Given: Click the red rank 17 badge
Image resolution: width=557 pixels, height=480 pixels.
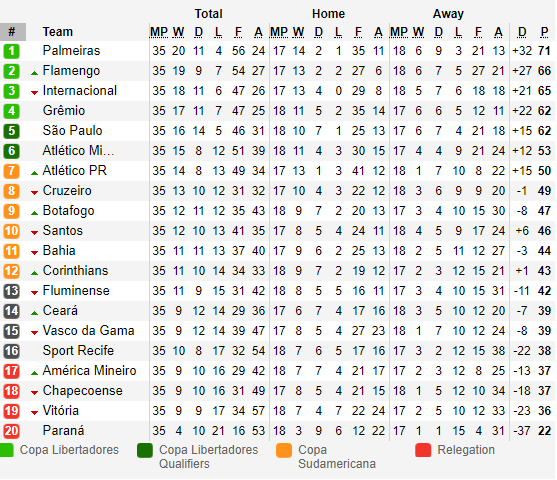Looking at the screenshot, I should (11, 371).
